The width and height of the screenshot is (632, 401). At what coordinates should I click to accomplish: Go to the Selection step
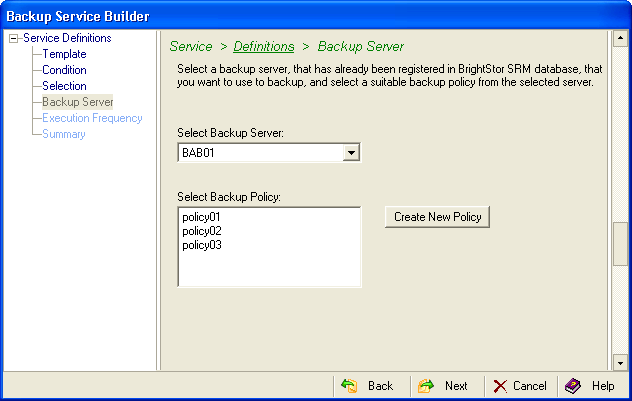tap(64, 86)
